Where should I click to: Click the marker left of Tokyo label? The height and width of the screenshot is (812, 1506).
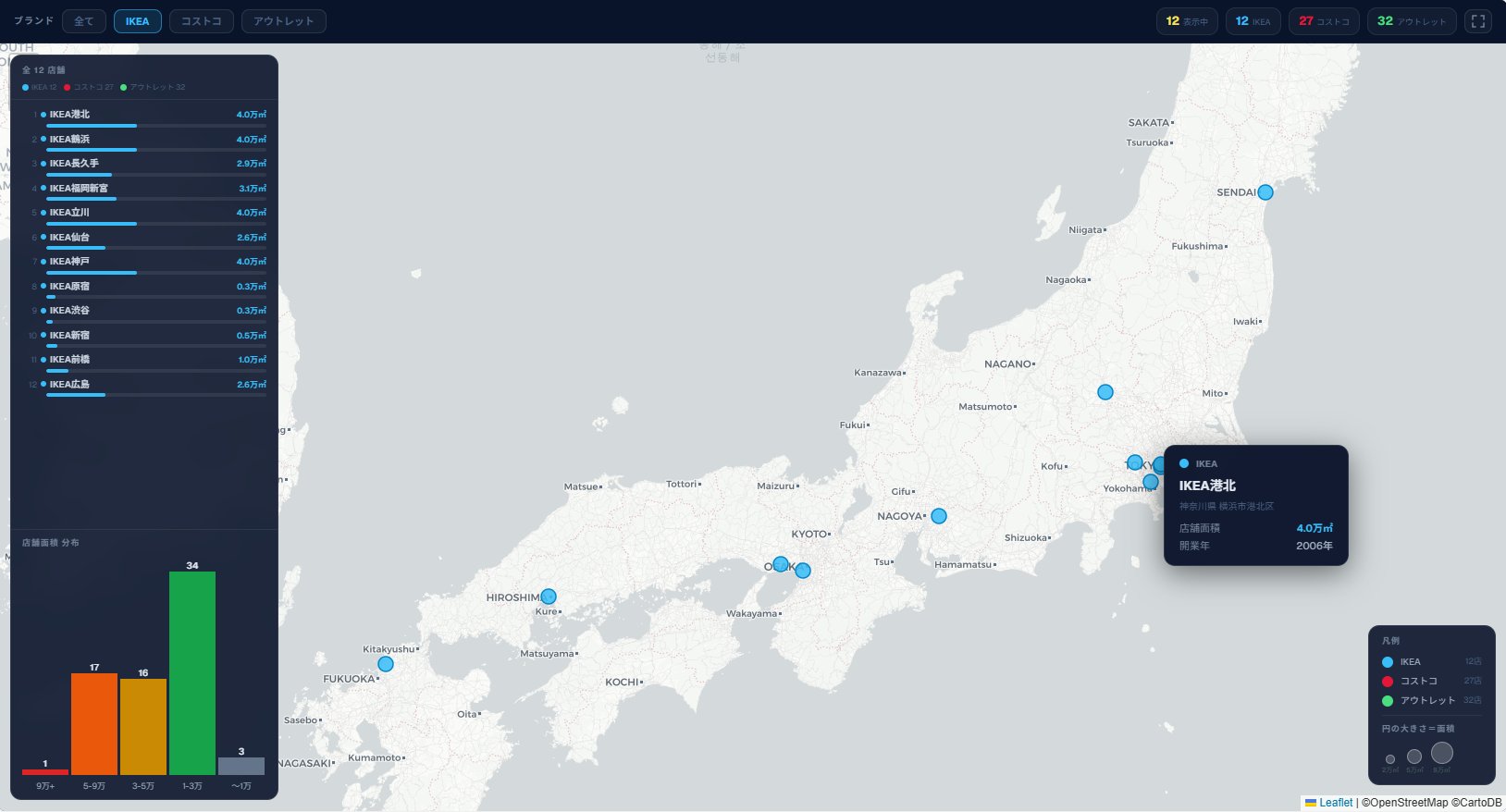[x=1135, y=462]
